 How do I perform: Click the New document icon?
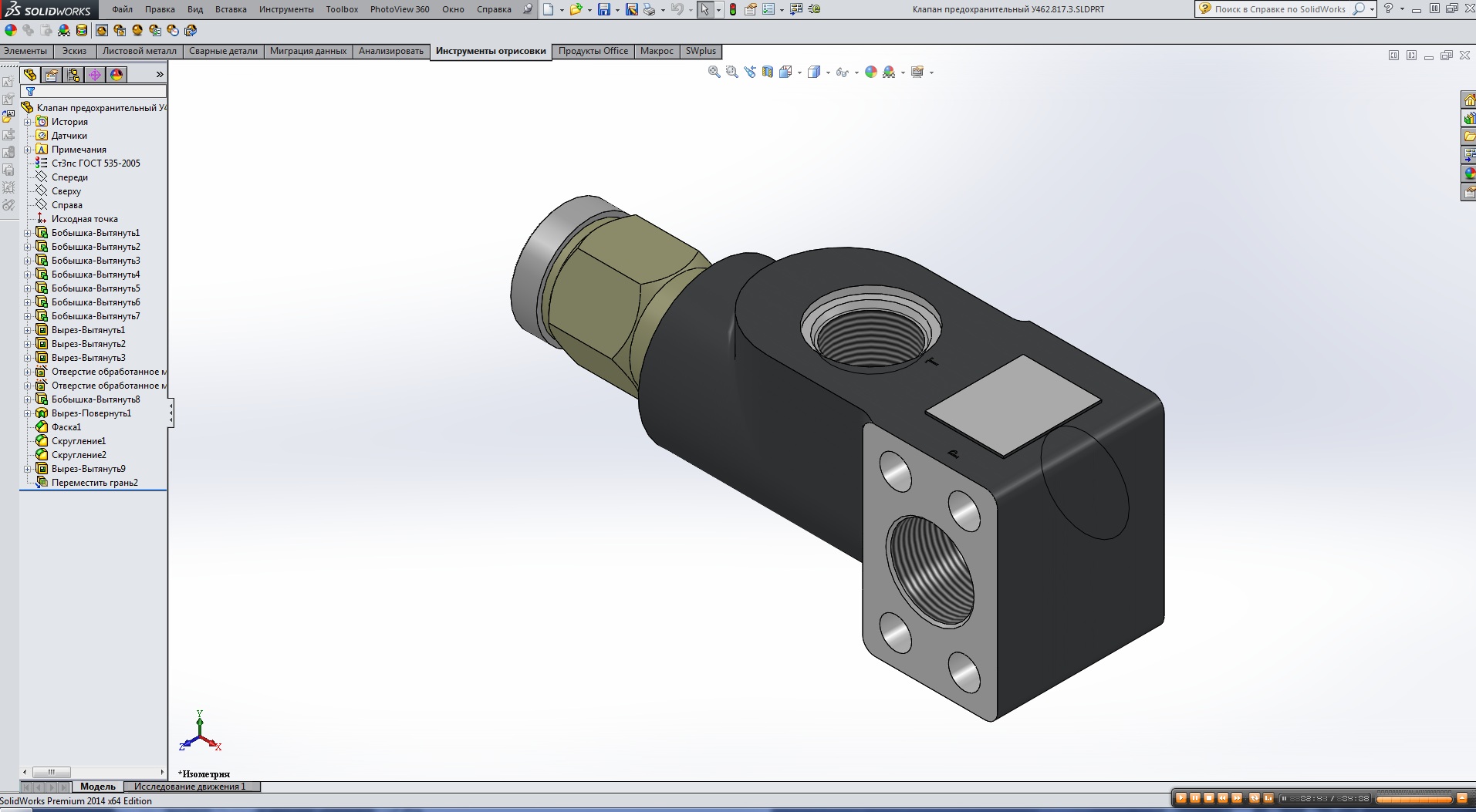[548, 9]
